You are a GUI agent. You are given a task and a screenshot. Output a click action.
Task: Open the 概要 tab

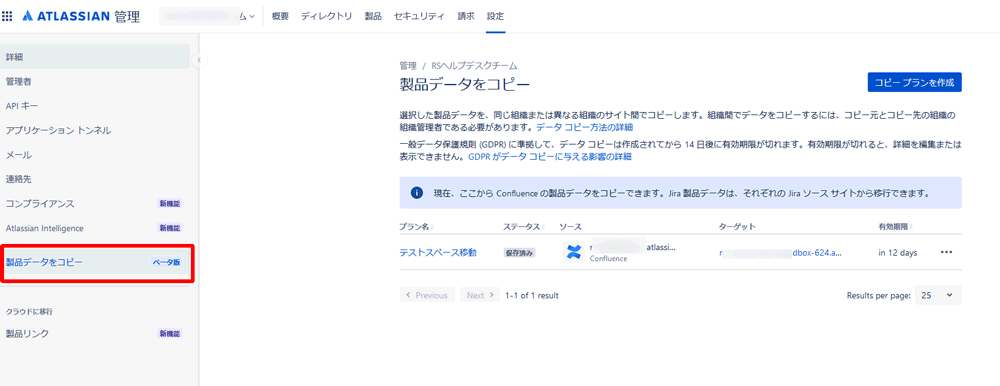point(280,17)
